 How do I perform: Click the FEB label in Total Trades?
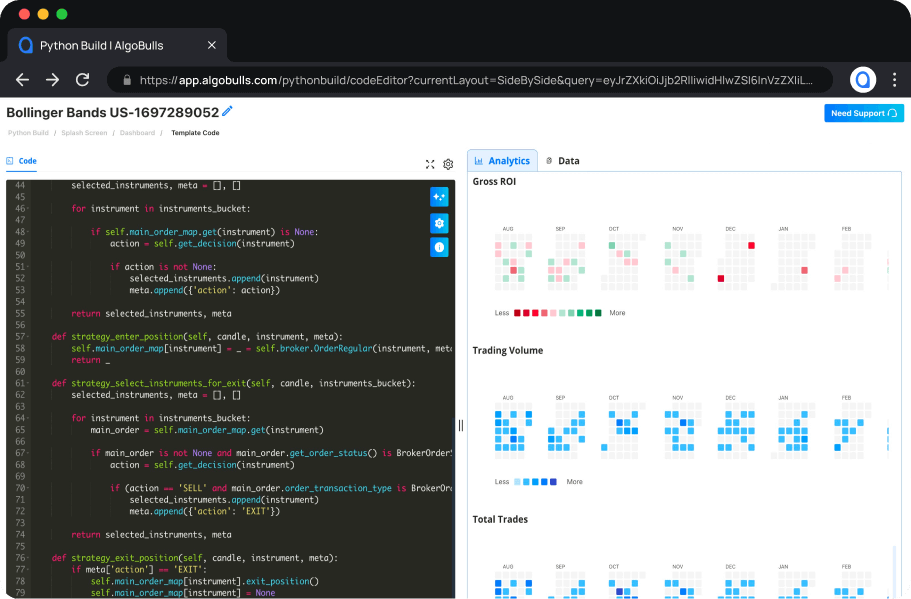pos(846,566)
